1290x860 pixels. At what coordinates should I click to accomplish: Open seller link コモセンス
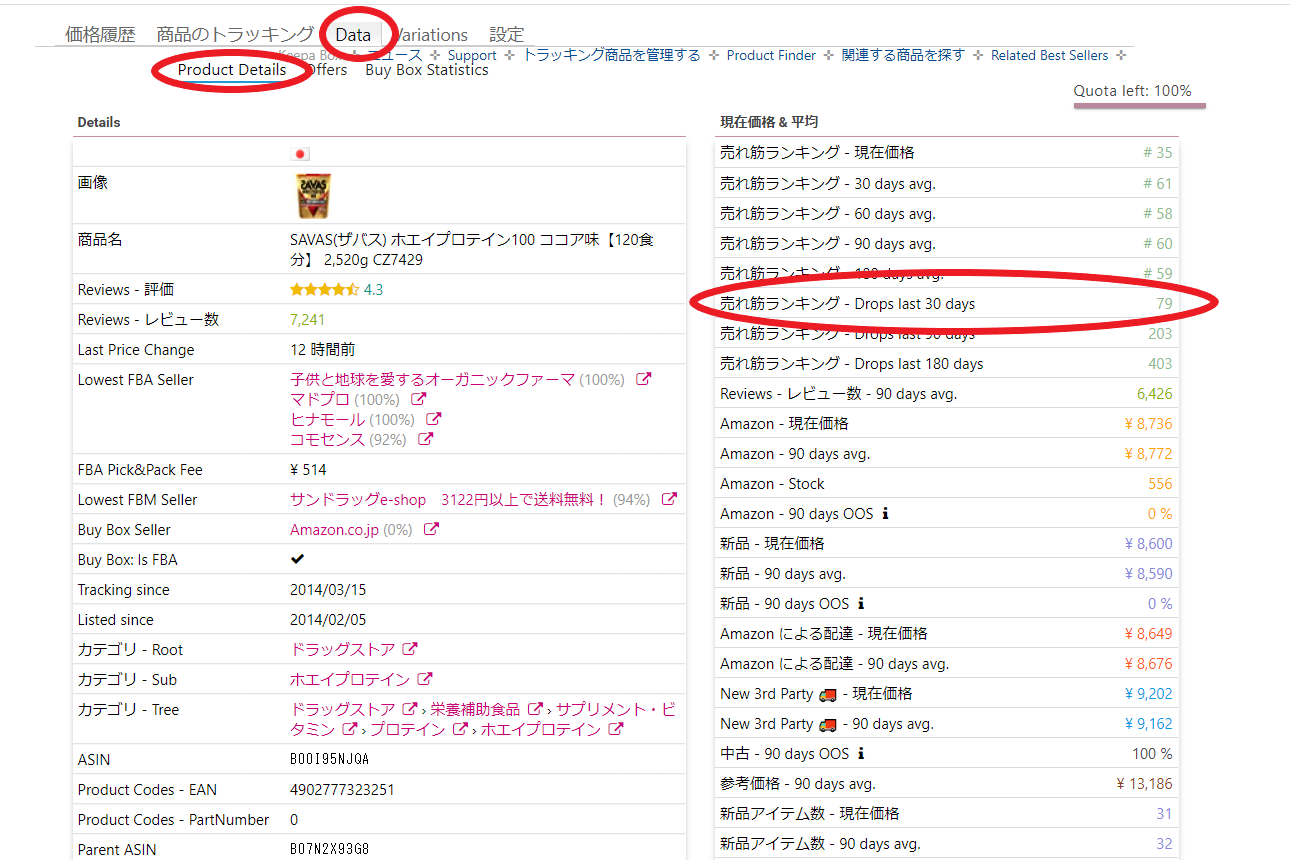click(327, 439)
